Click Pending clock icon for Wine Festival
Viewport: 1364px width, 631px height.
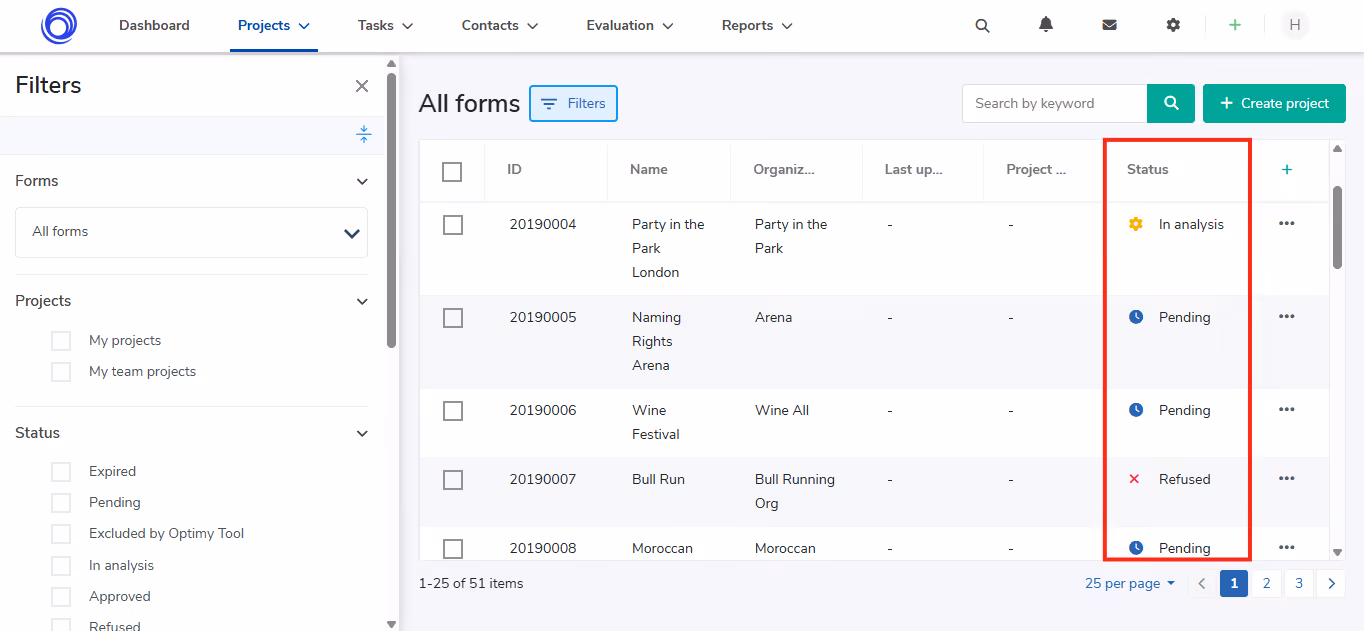(x=1135, y=410)
